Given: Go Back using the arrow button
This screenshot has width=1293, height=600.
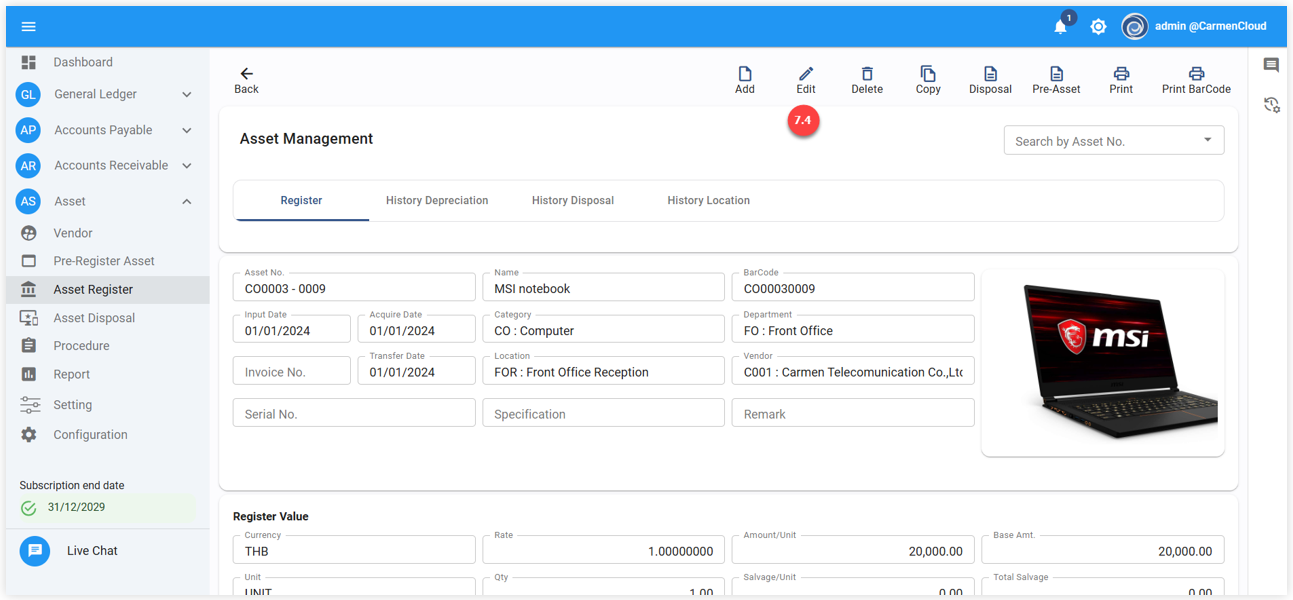Looking at the screenshot, I should 246,80.
